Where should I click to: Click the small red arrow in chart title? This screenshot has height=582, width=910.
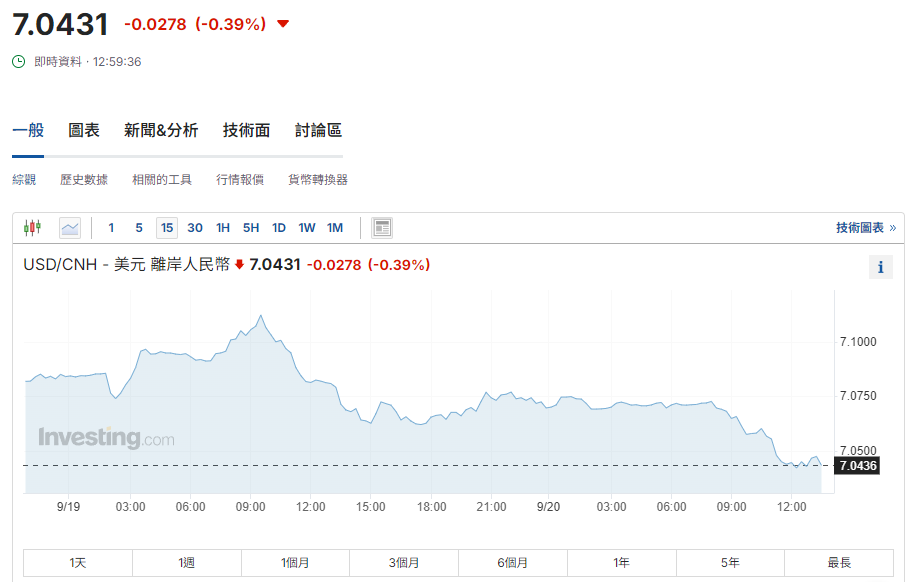click(x=240, y=265)
